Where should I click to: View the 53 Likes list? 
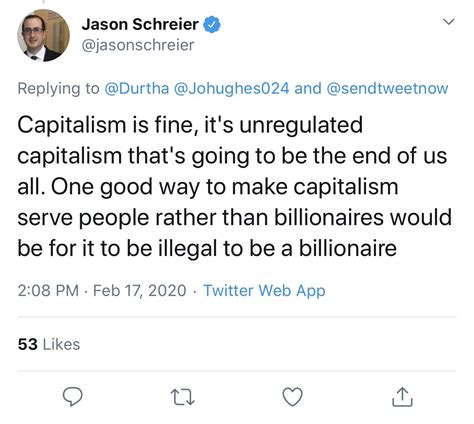[x=49, y=344]
